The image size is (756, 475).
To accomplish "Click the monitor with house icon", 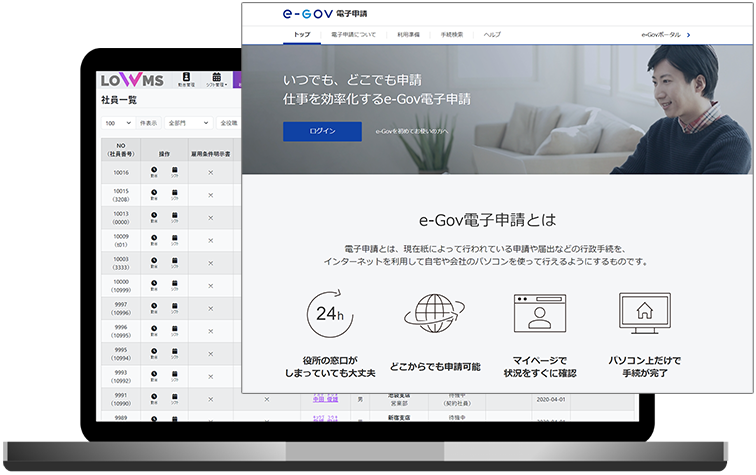I will click(645, 313).
